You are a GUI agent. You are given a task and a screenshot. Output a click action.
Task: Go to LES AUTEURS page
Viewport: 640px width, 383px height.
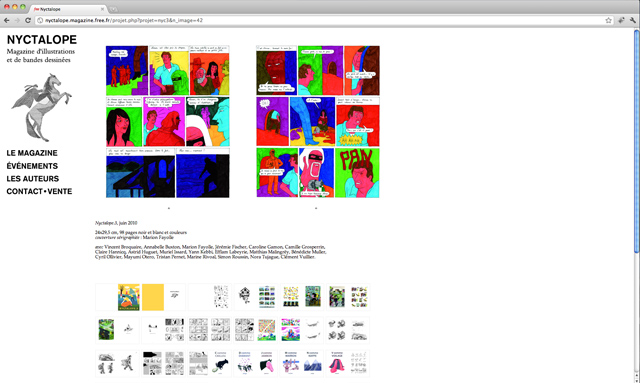(33, 178)
